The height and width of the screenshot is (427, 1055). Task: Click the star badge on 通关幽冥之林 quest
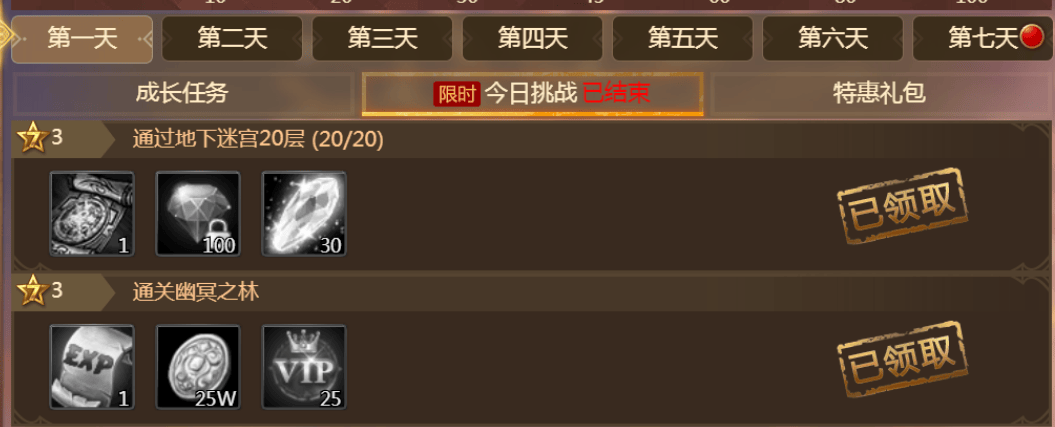(x=32, y=292)
